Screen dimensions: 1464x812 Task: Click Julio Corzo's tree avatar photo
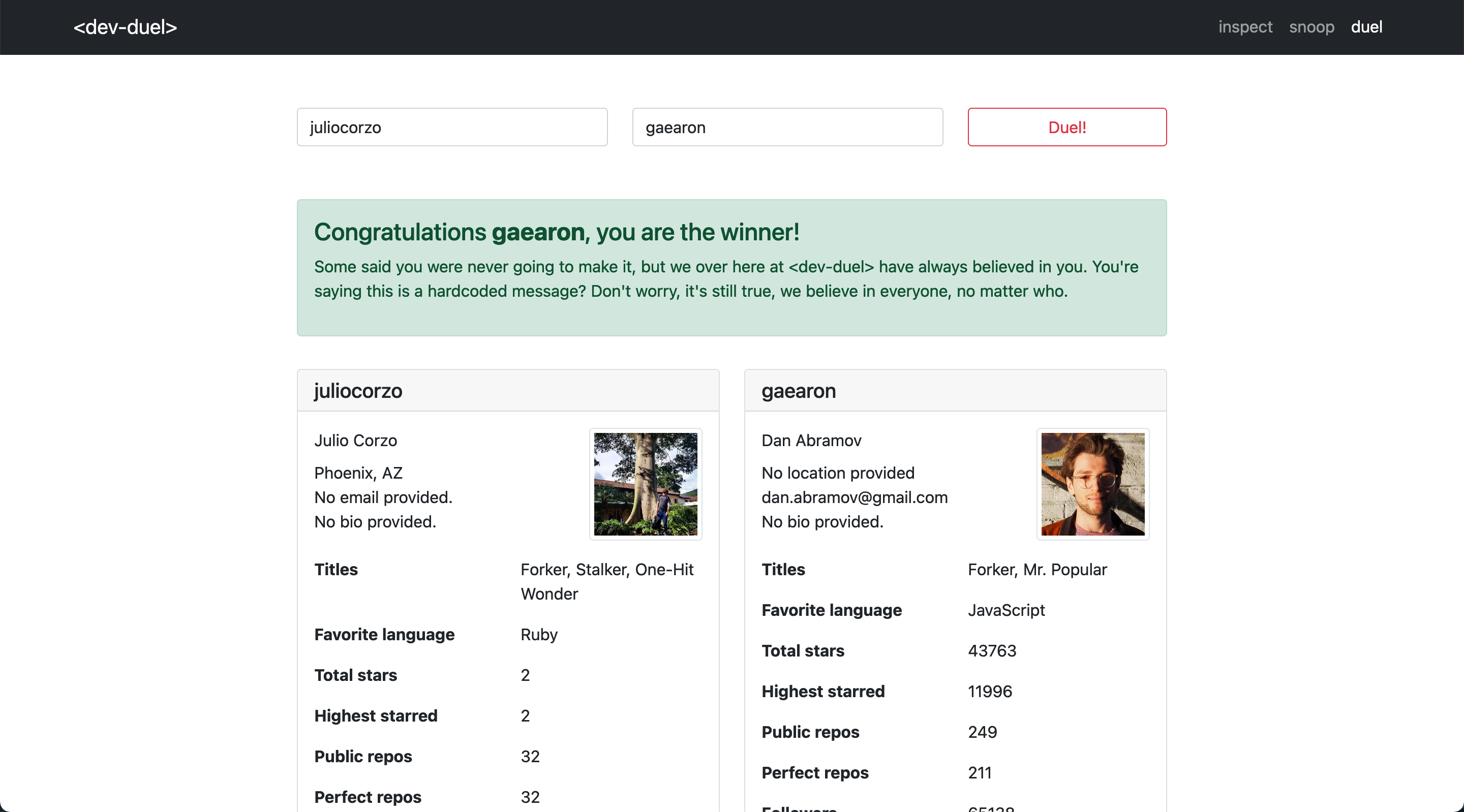tap(645, 484)
